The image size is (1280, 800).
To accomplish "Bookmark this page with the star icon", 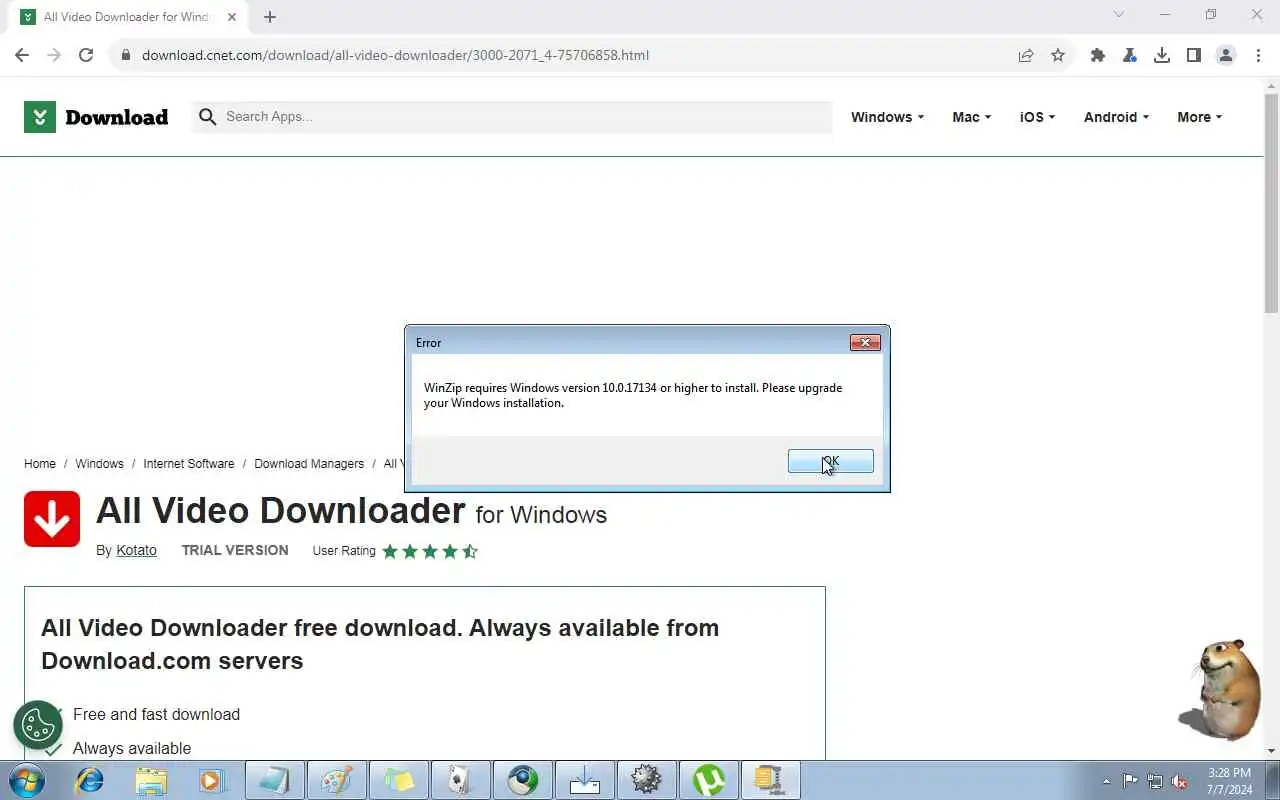I will tap(1058, 55).
